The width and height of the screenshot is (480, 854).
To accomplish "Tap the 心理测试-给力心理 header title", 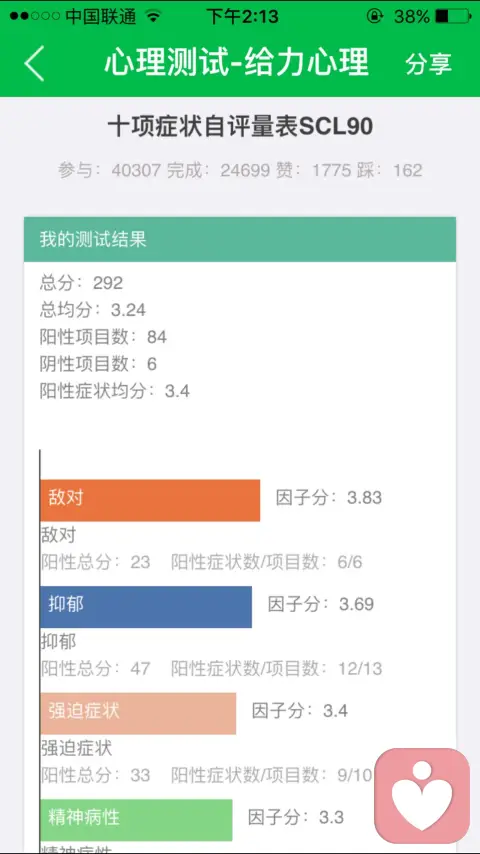I will point(236,62).
